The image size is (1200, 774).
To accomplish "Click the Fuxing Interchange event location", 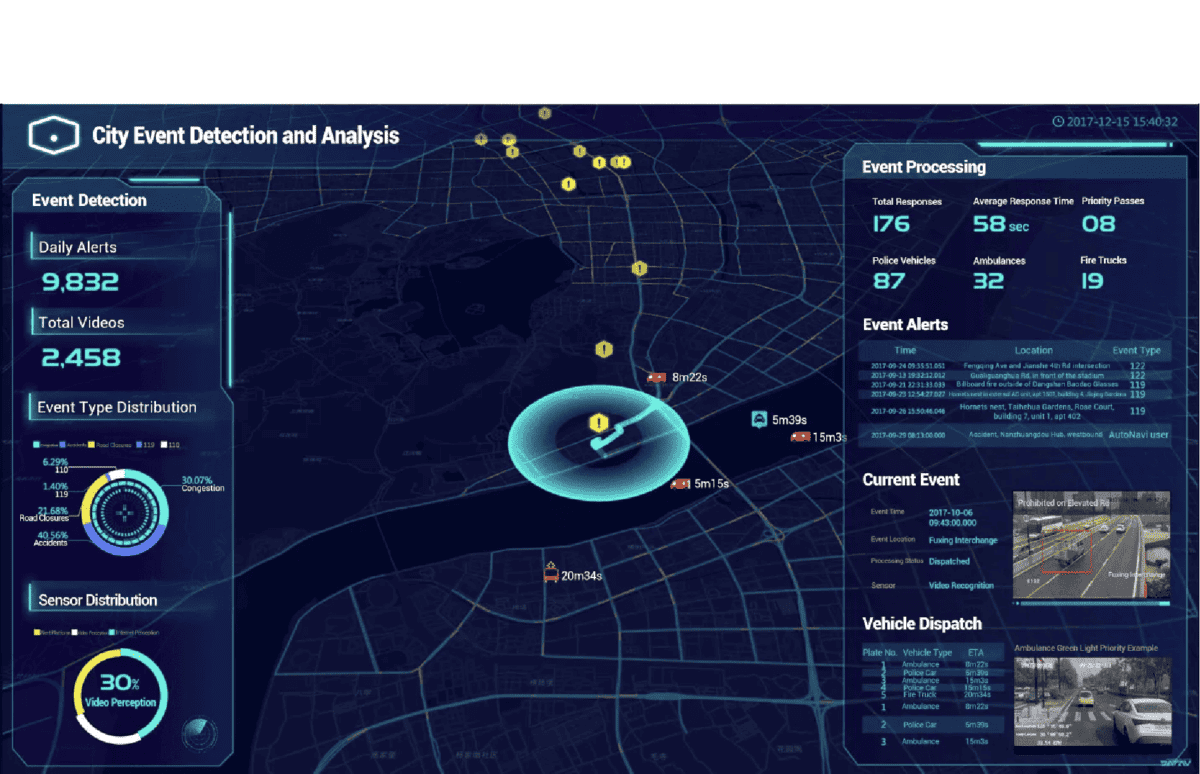I will pyautogui.click(x=962, y=540).
